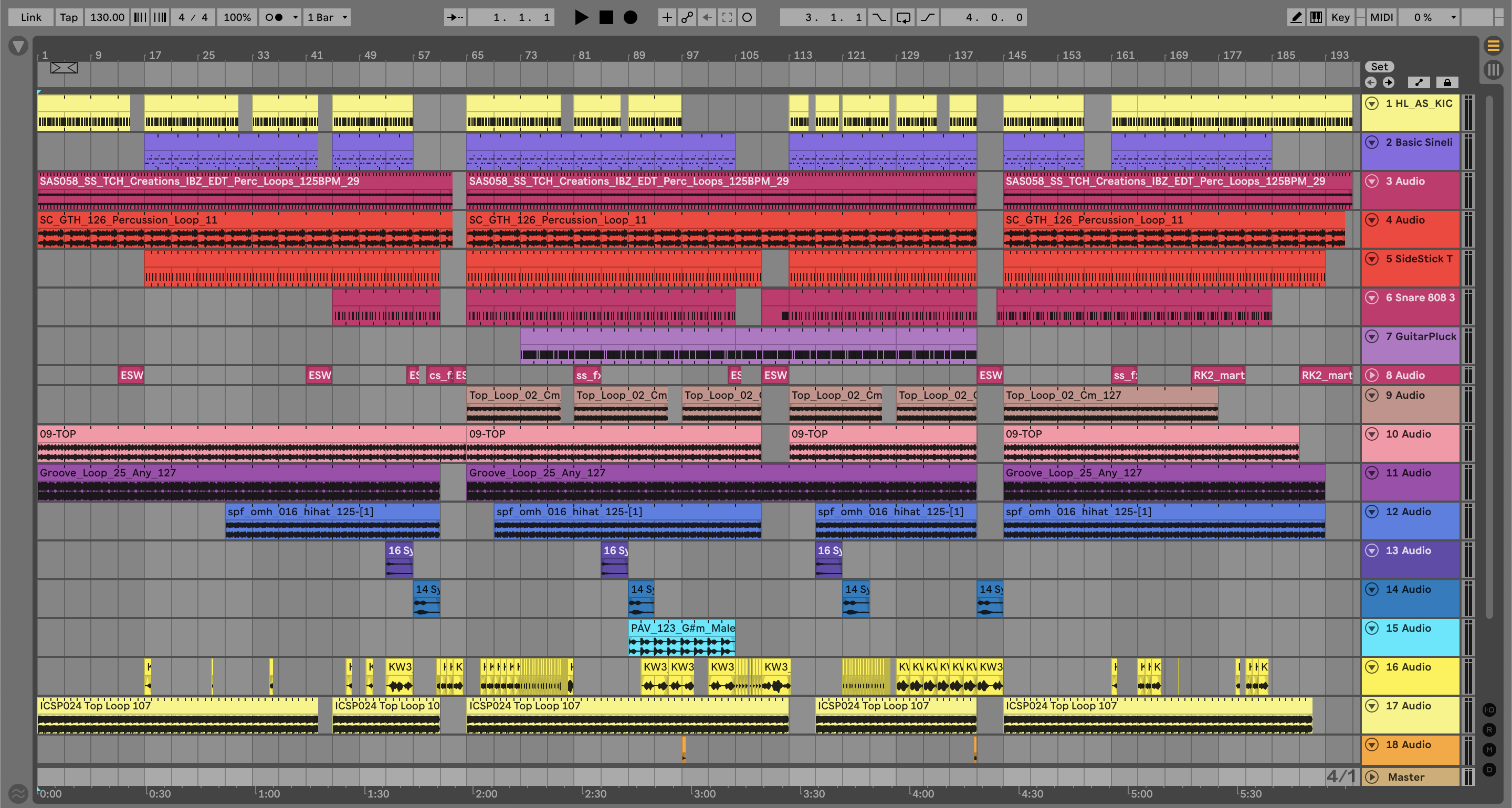Click the Tap tempo button
Viewport: 1512px width, 808px height.
pos(69,18)
